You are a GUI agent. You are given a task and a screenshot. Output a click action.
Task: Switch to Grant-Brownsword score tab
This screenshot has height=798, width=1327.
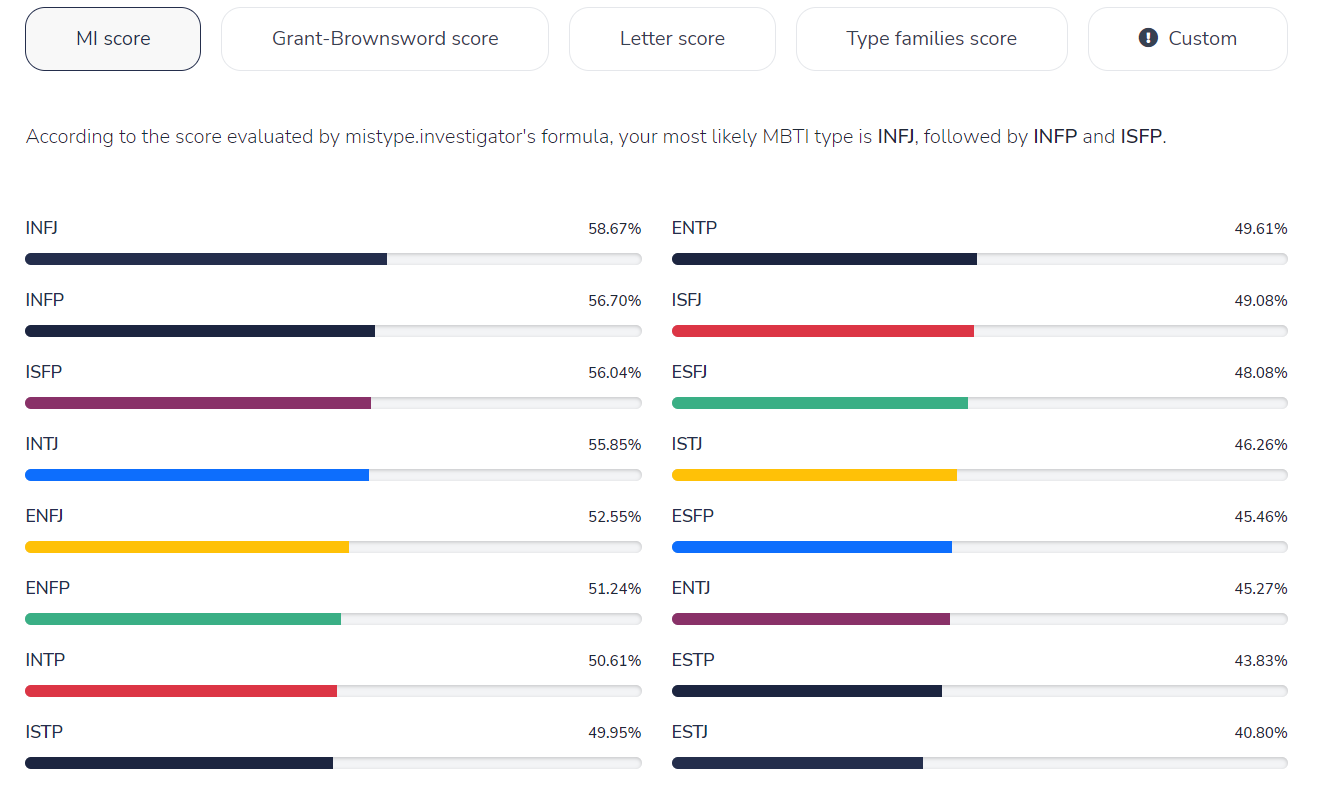click(x=385, y=39)
